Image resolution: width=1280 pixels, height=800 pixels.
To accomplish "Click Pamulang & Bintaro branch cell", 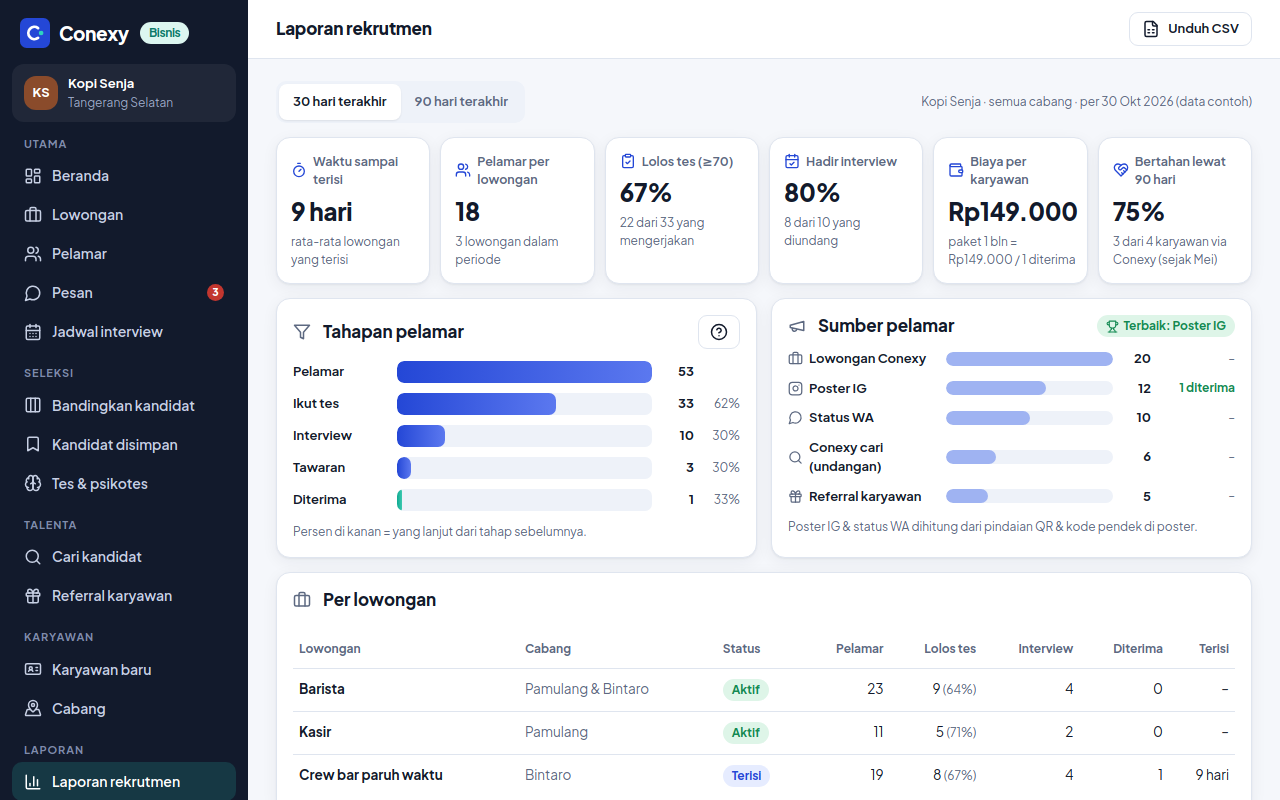I will click(587, 689).
